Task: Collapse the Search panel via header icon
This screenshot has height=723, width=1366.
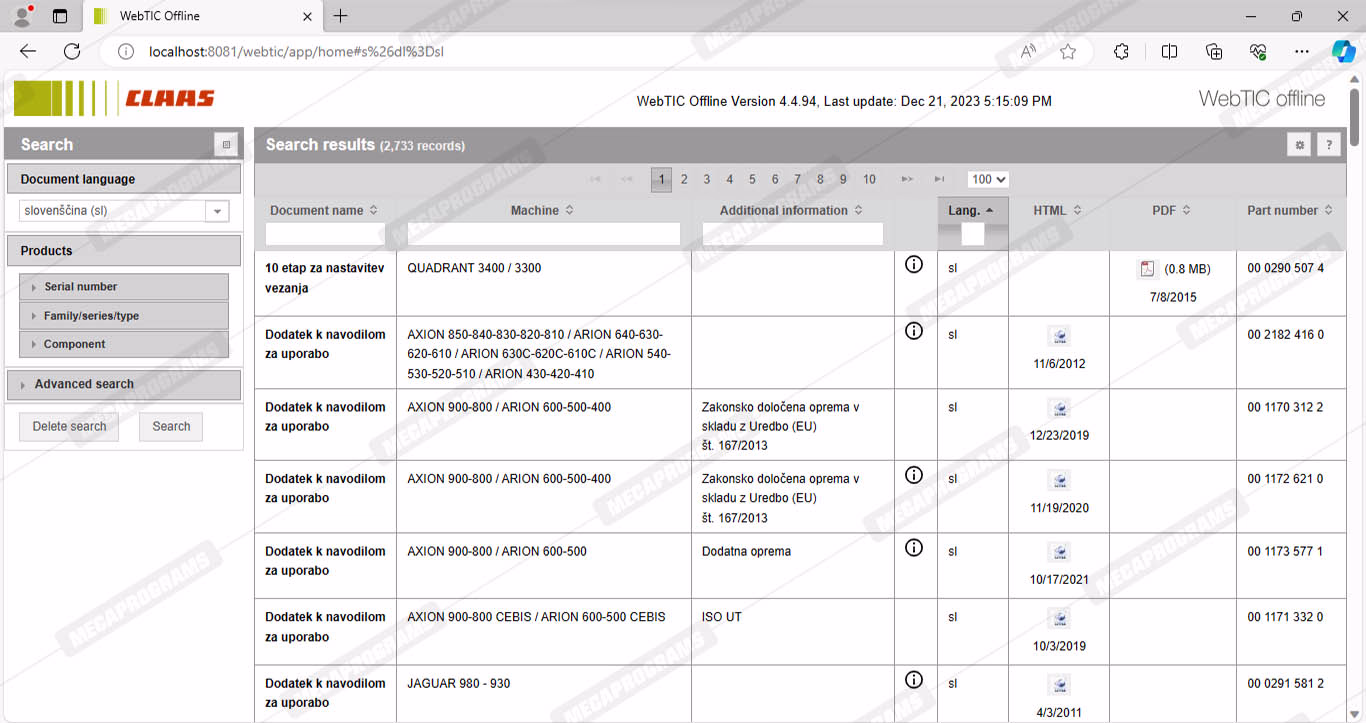Action: [x=226, y=145]
